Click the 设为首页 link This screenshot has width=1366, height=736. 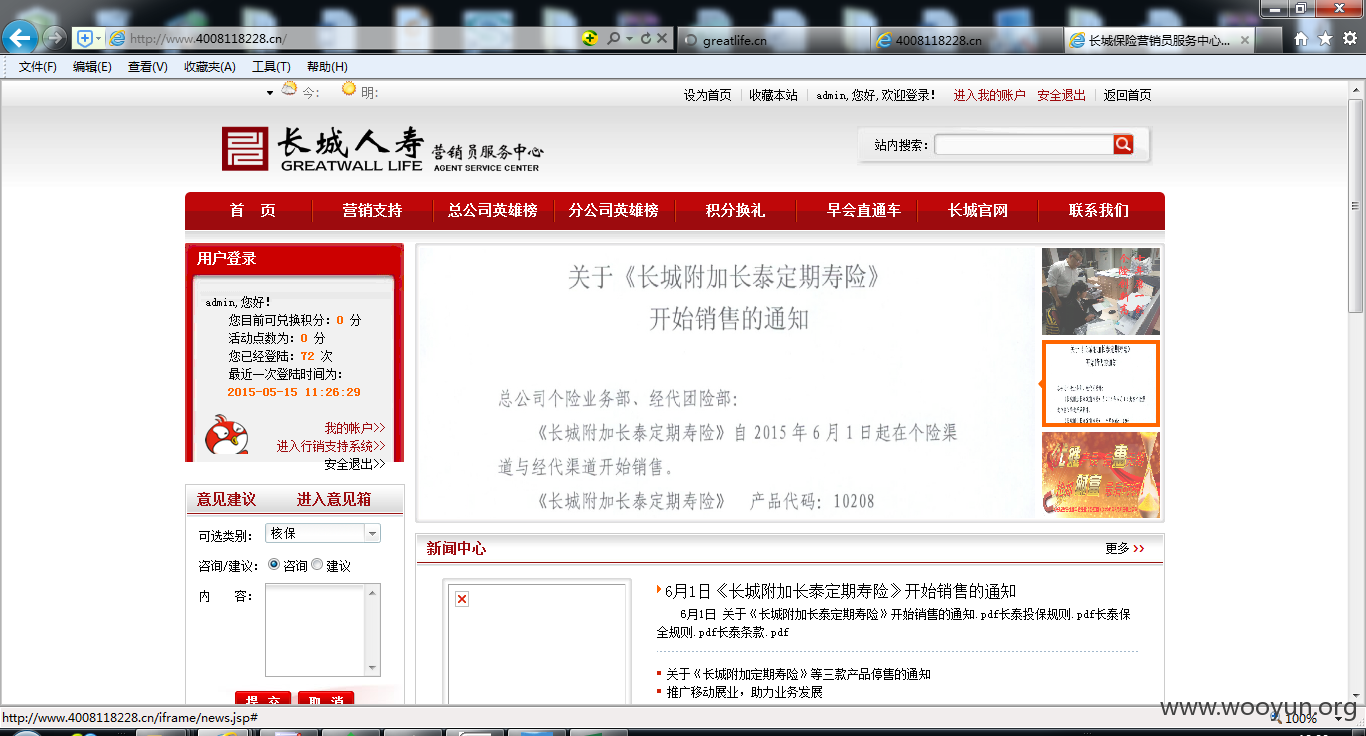click(x=708, y=95)
